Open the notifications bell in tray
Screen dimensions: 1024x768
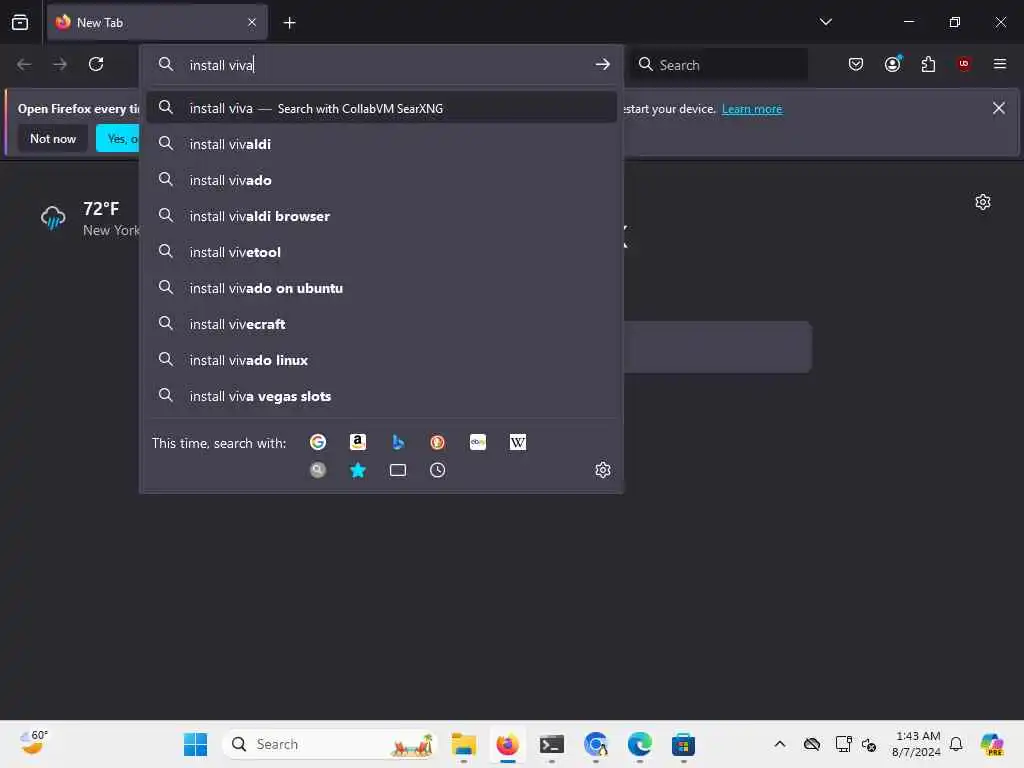pos(956,744)
